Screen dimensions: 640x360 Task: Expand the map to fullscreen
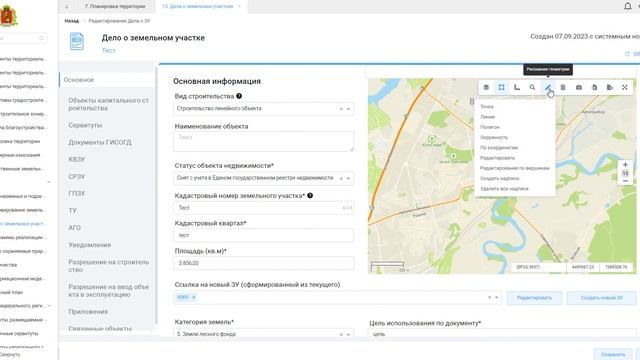pyautogui.click(x=624, y=87)
